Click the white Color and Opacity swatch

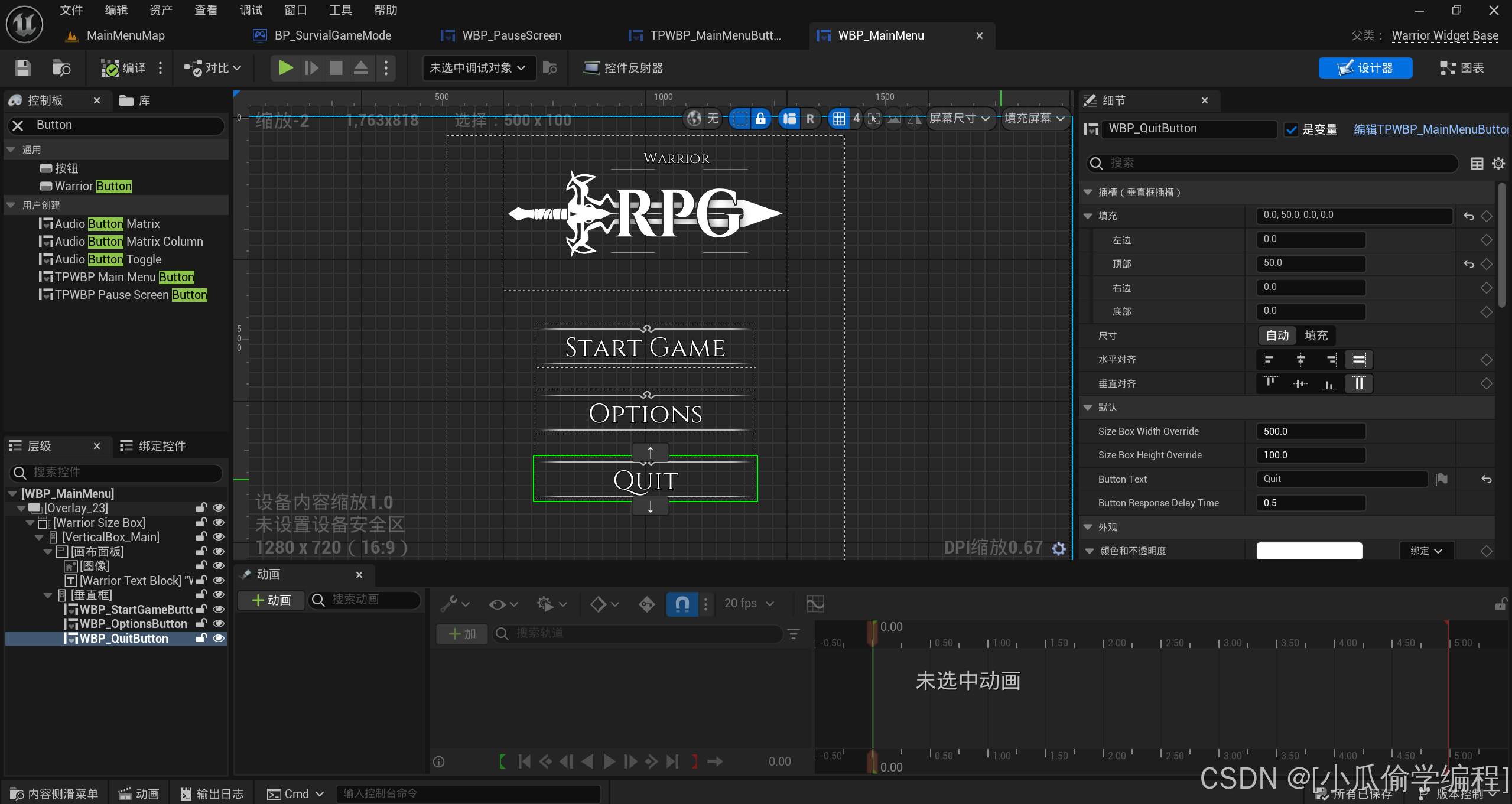(x=1309, y=551)
